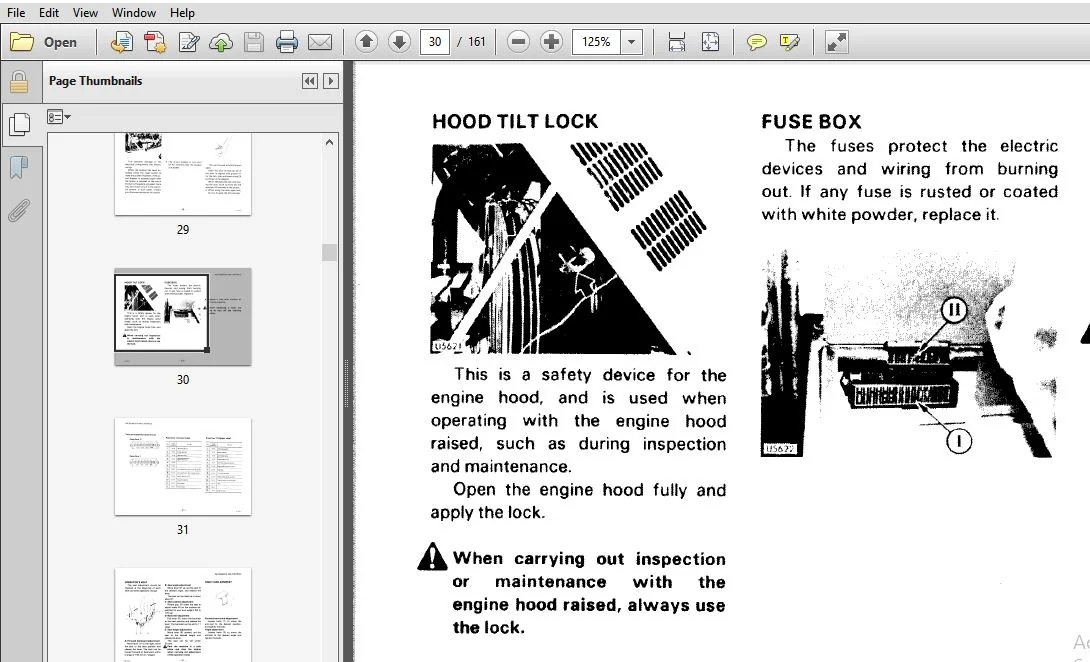Viewport: 1090px width, 662px height.
Task: Click the fit width scrolling icon
Action: click(676, 42)
